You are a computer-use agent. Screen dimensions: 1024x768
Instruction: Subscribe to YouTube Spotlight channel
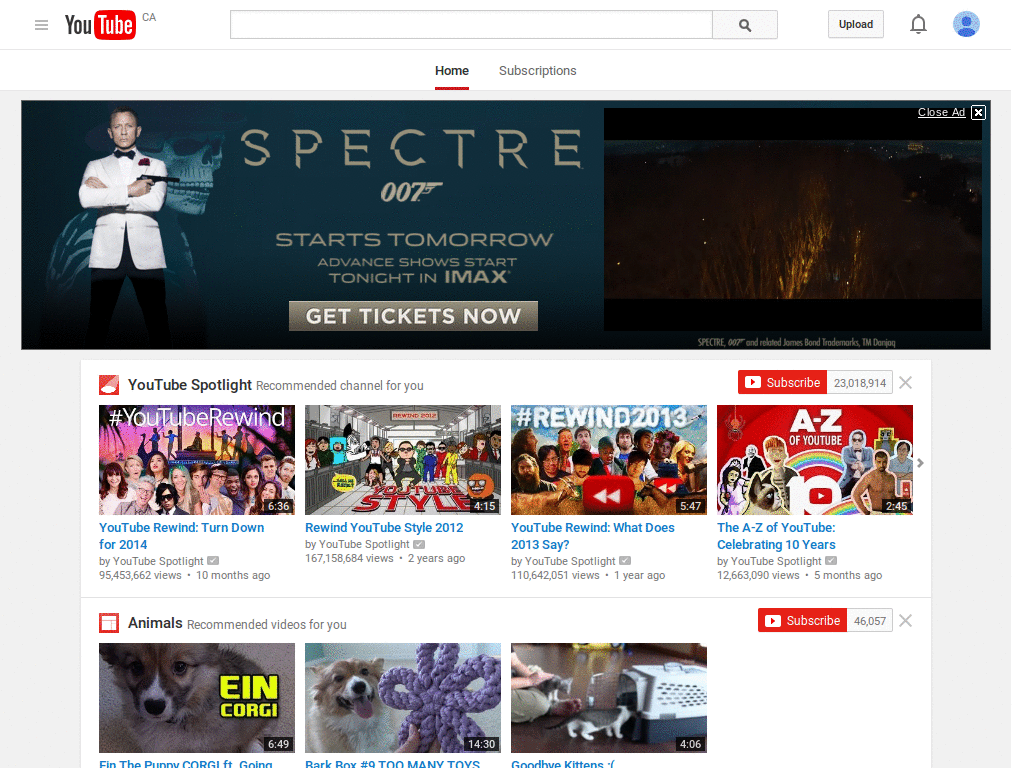click(782, 383)
